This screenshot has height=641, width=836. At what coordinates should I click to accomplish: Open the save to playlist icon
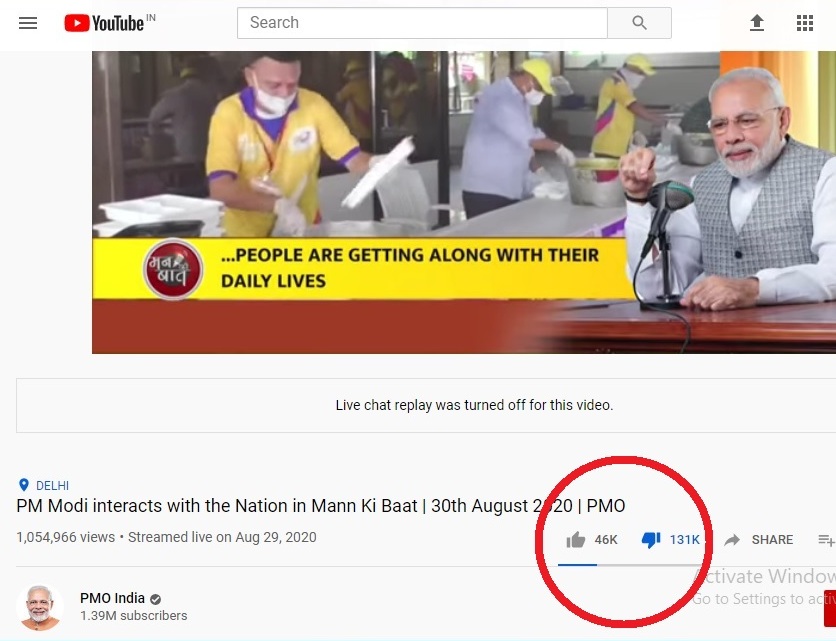[826, 540]
